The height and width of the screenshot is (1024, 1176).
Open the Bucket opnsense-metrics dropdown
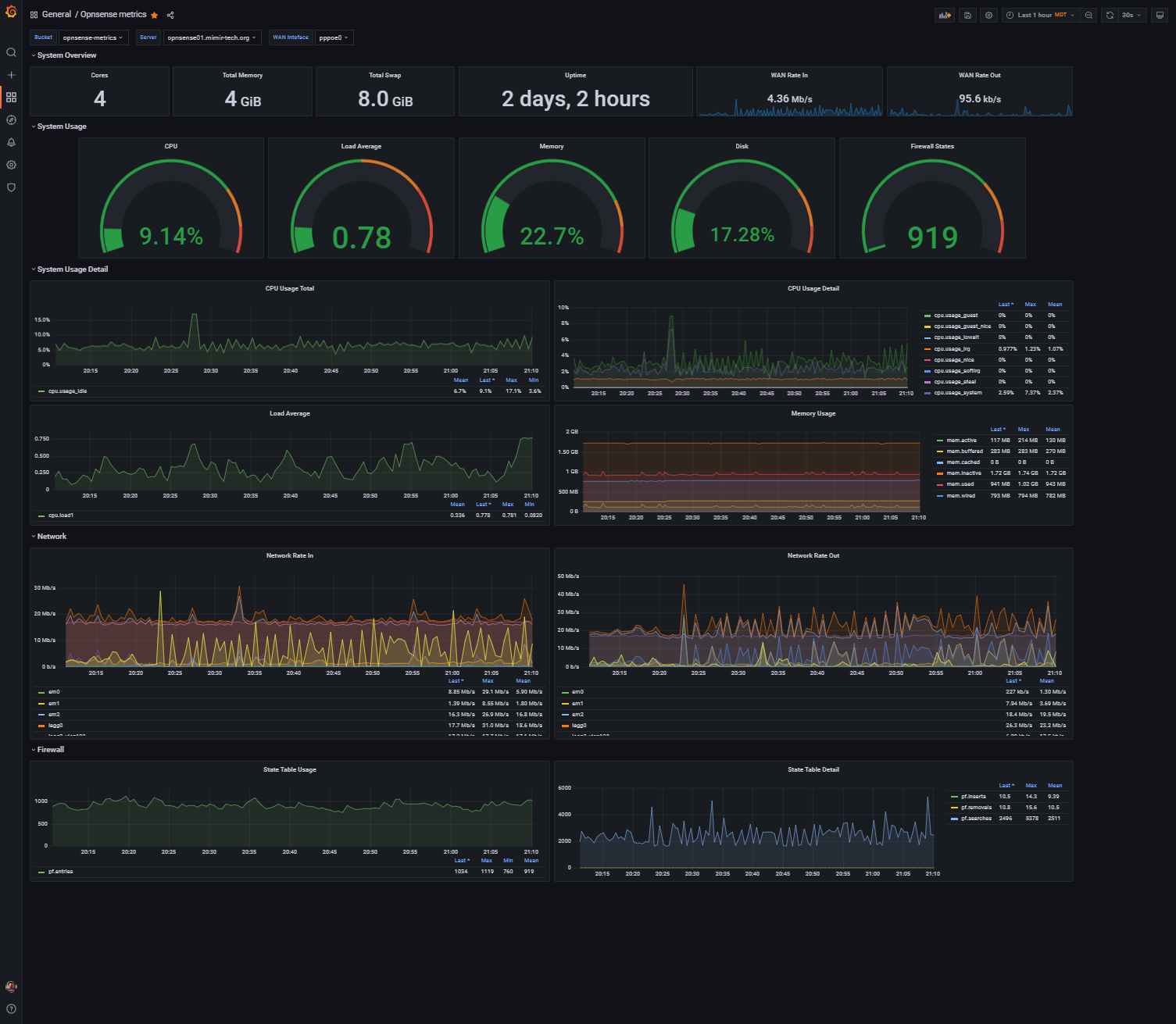[x=93, y=37]
